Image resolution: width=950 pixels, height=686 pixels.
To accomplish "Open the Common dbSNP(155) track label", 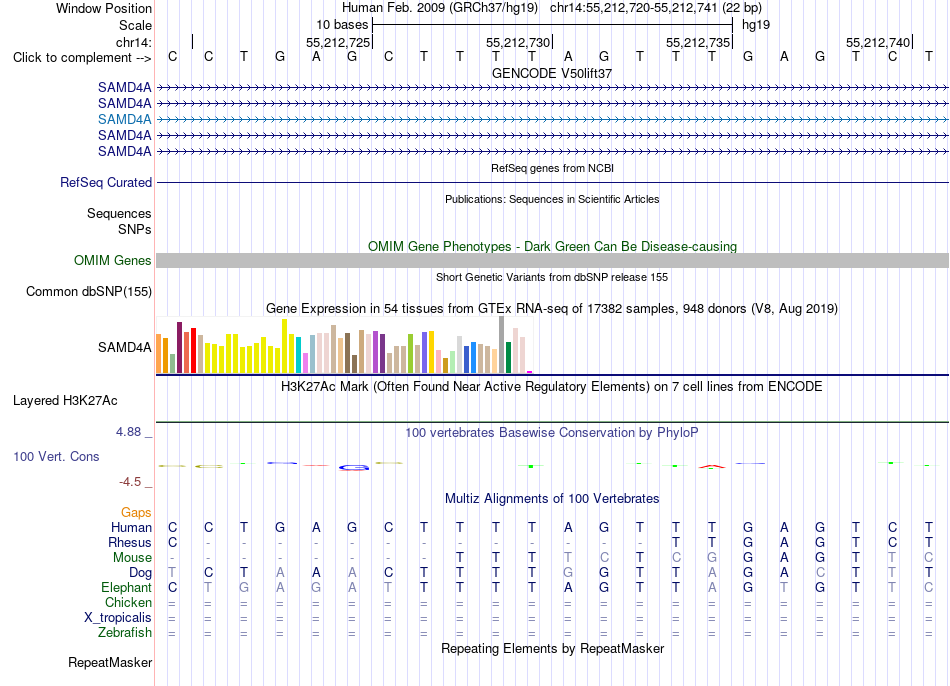I will [x=89, y=291].
